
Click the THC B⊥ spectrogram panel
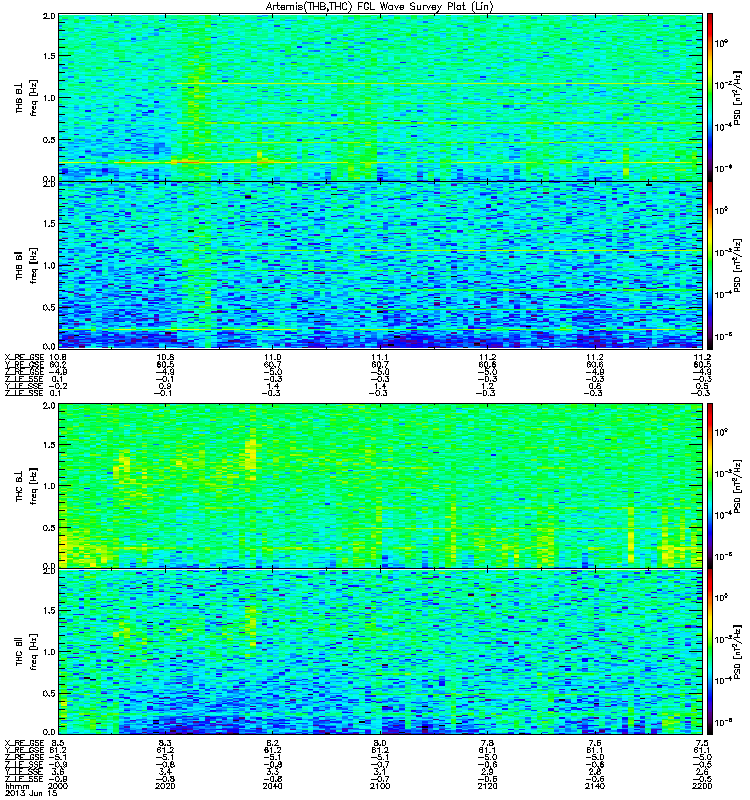coord(380,486)
